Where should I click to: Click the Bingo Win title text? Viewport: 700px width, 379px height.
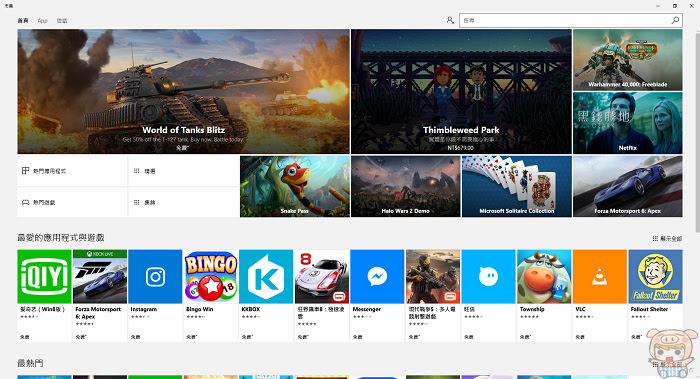[x=200, y=309]
